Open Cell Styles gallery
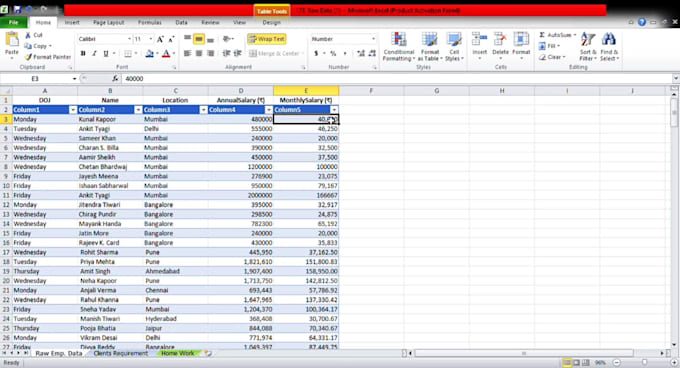Image resolution: width=680 pixels, height=368 pixels. [454, 46]
